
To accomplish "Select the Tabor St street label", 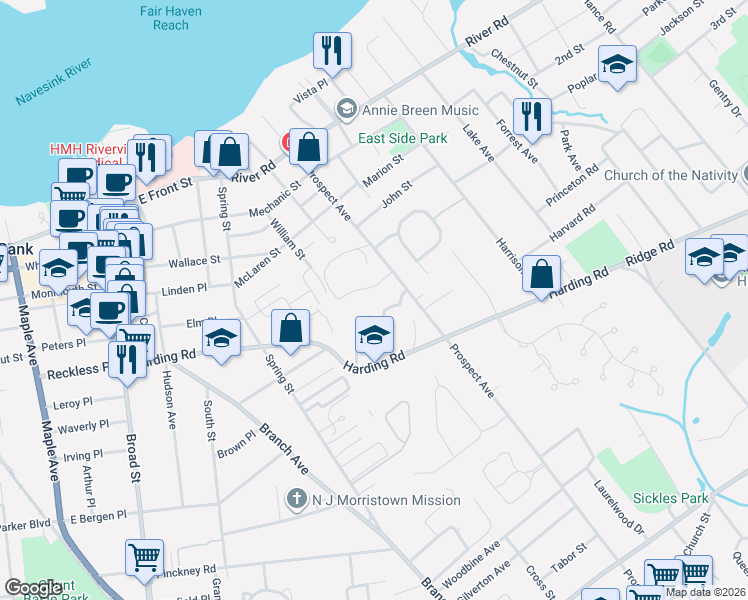I will (568, 558).
